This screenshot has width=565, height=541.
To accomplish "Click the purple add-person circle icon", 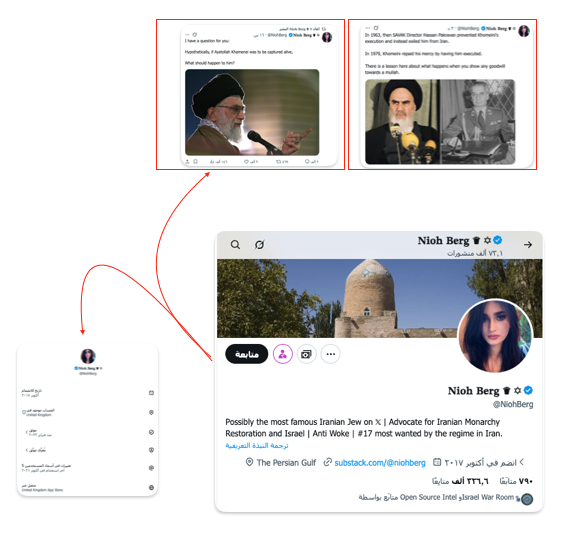I will pos(283,354).
